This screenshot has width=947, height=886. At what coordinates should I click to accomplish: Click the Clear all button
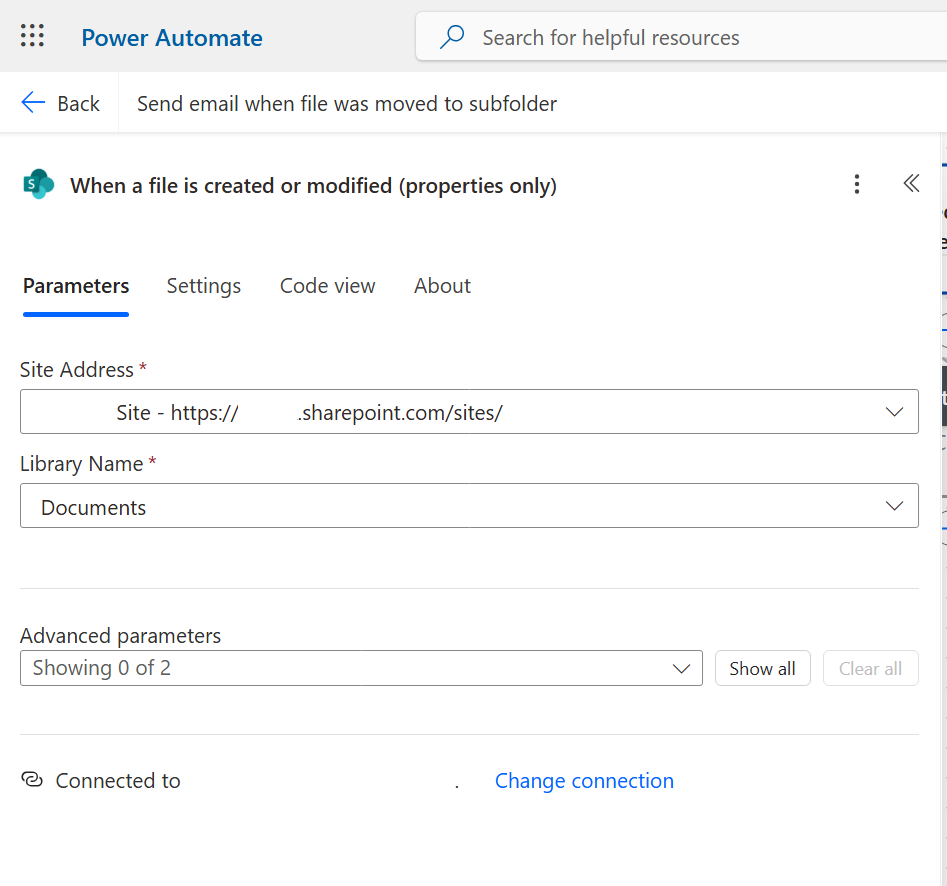pos(870,668)
